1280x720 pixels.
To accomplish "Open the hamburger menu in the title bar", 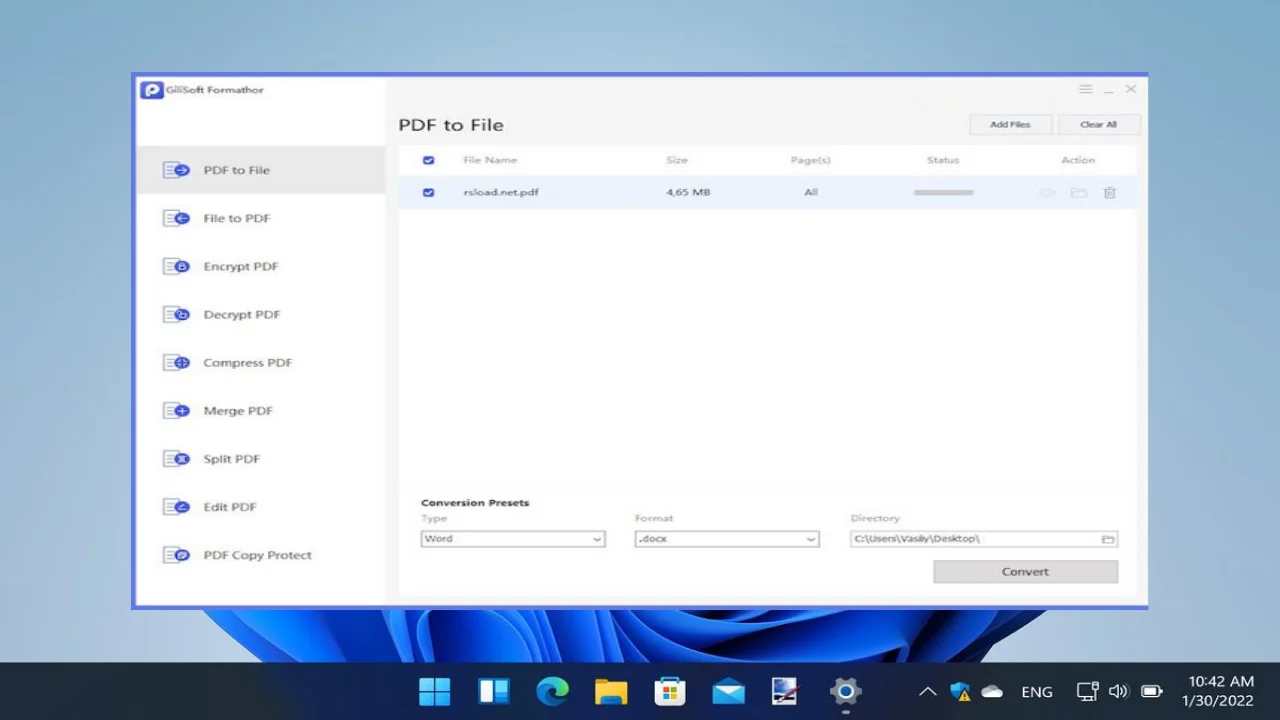I will coord(1085,89).
